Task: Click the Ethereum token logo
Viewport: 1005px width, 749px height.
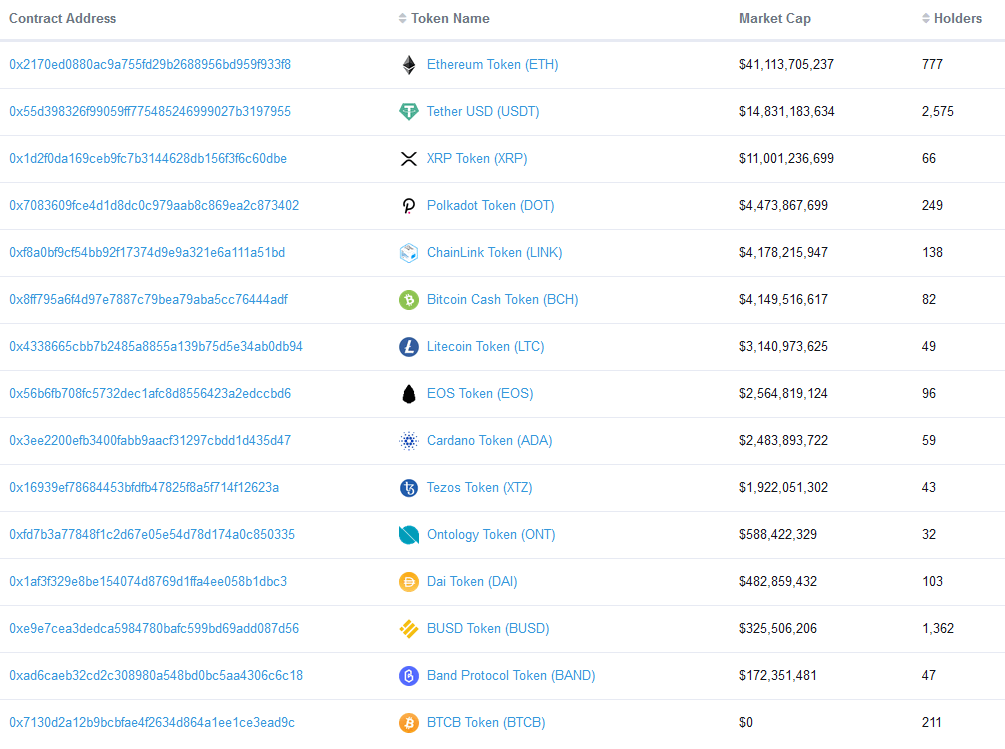Action: [409, 64]
